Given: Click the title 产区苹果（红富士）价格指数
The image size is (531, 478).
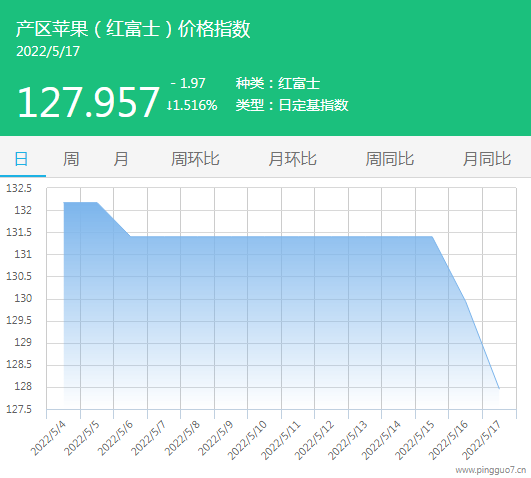Looking at the screenshot, I should [x=133, y=28].
